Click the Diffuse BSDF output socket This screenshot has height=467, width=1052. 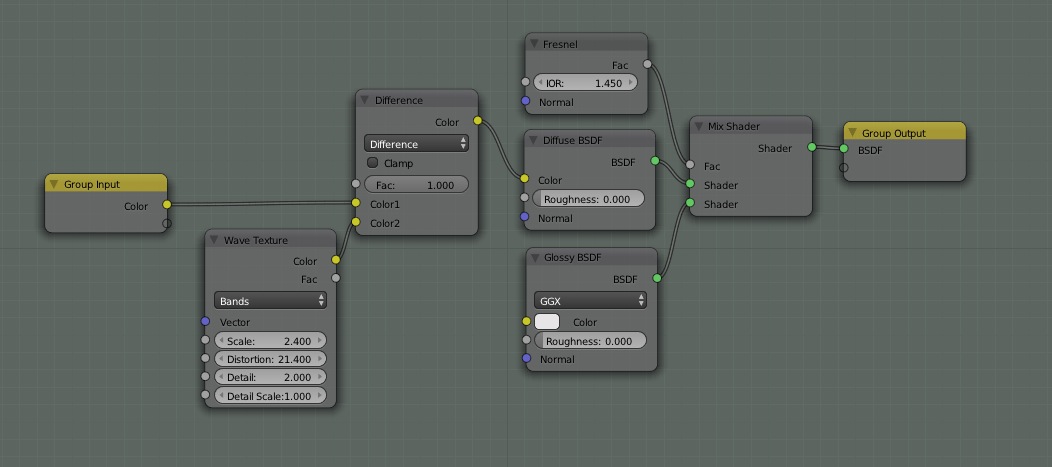click(x=655, y=161)
